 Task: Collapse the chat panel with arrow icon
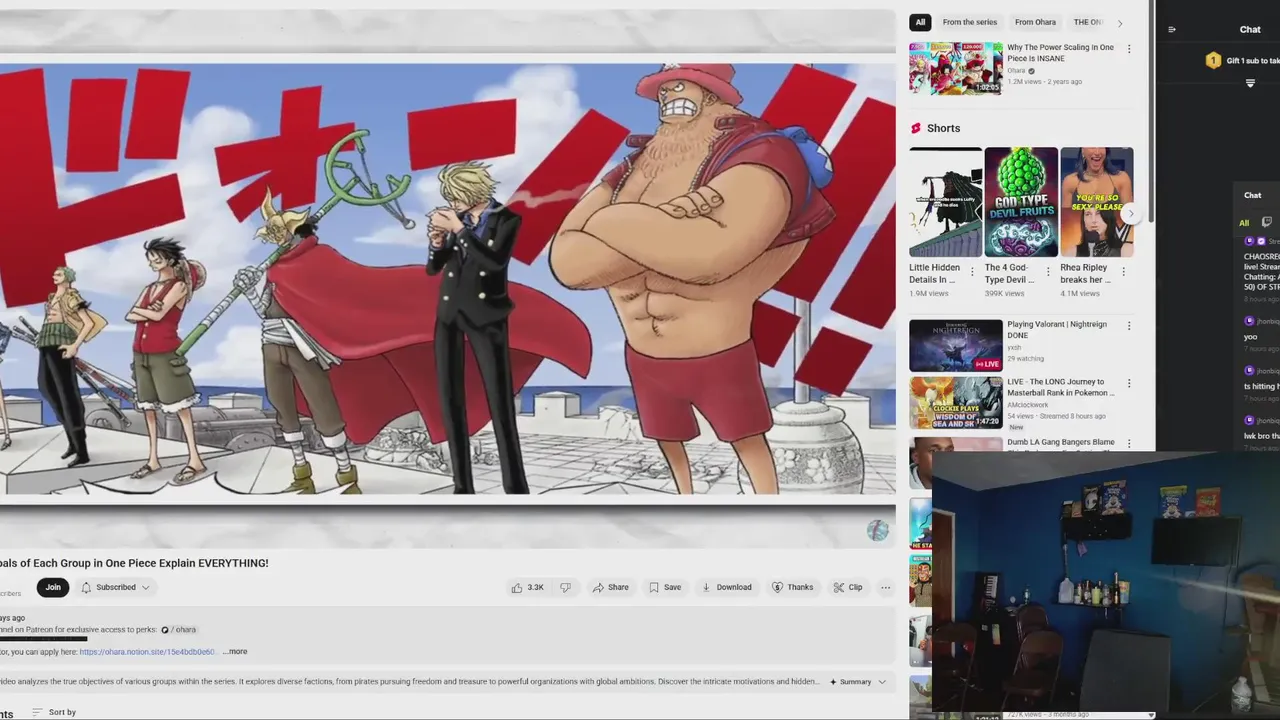pos(1172,29)
